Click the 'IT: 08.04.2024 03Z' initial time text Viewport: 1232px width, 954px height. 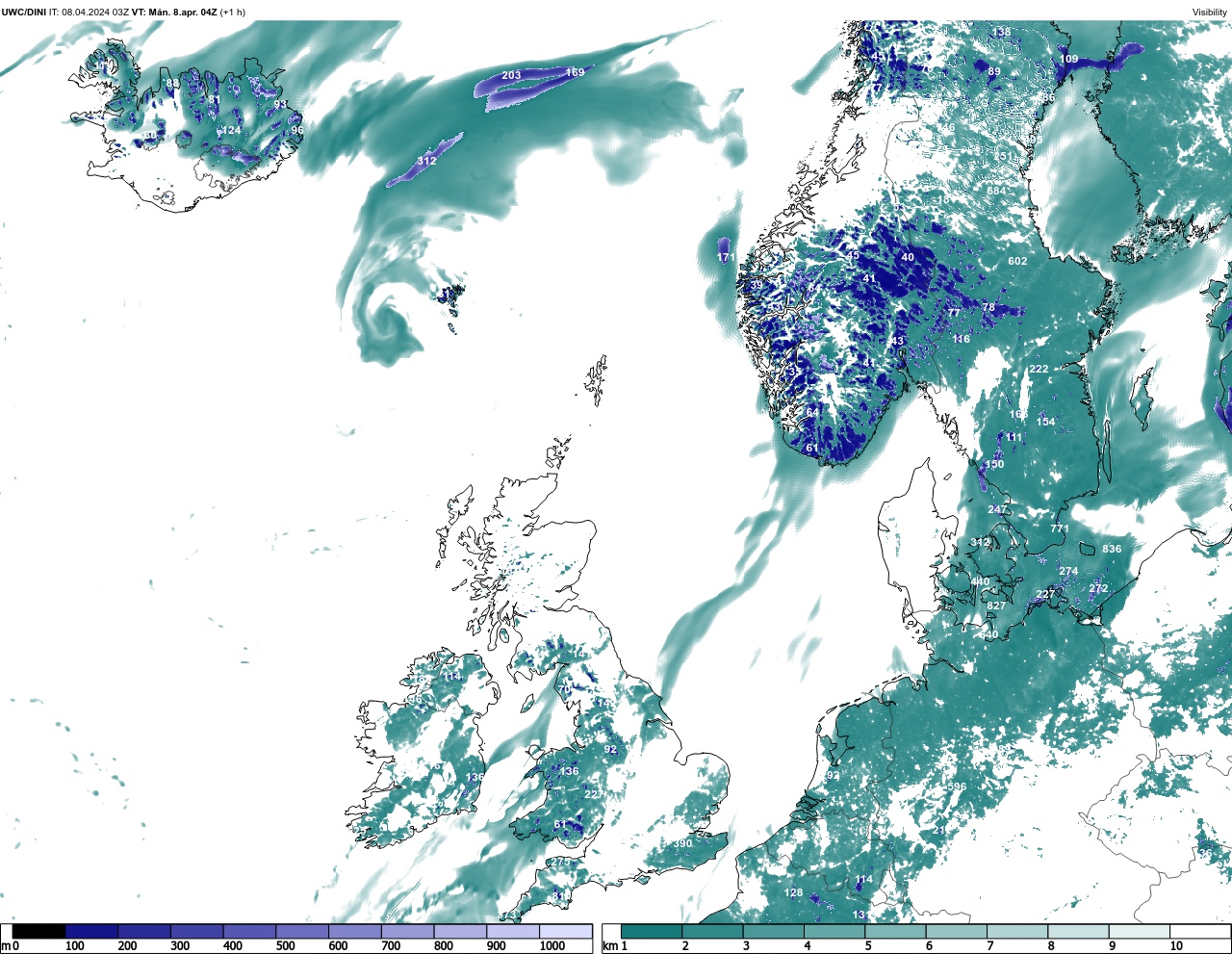click(x=90, y=12)
